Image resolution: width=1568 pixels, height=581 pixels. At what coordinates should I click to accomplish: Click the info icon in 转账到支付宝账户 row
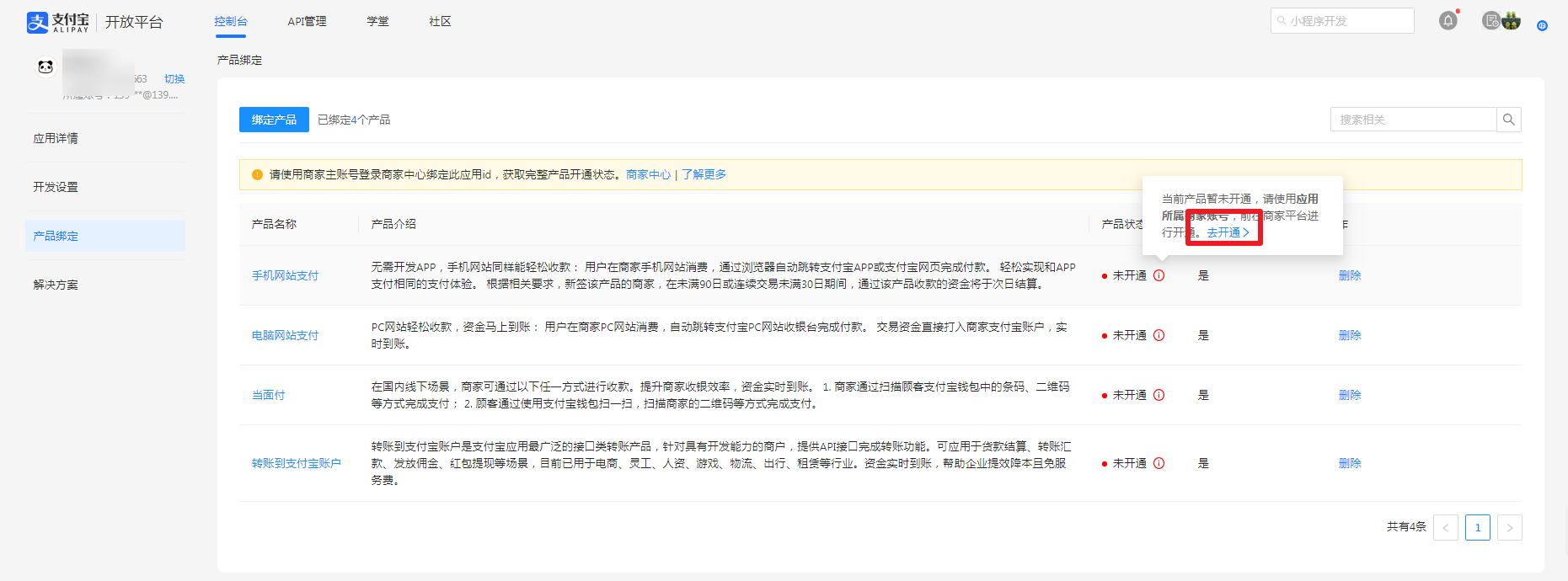(x=1159, y=463)
